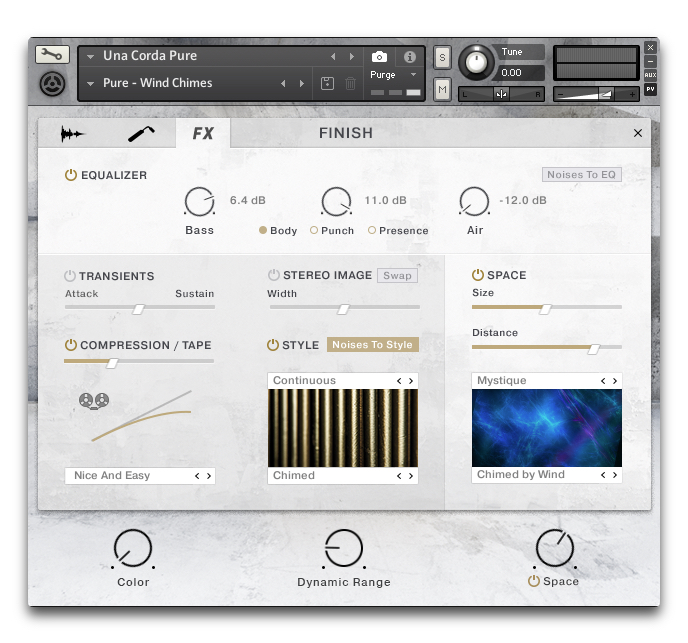Click the PV button in the header

click(x=650, y=89)
